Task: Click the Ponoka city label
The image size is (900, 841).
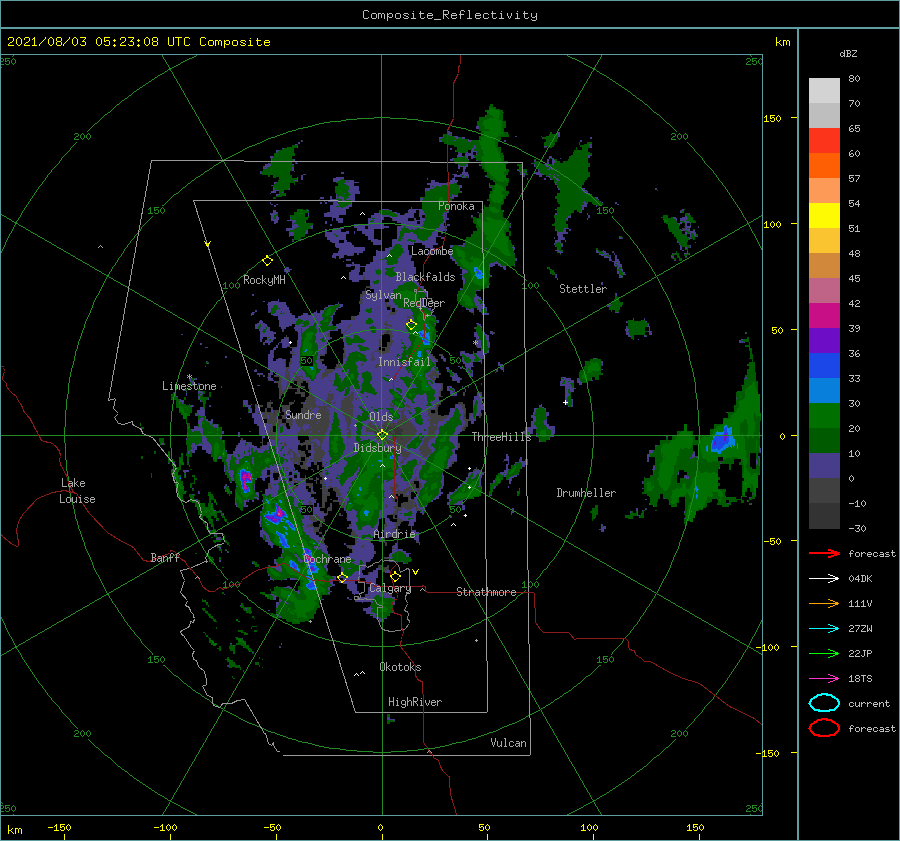Action: pyautogui.click(x=456, y=206)
